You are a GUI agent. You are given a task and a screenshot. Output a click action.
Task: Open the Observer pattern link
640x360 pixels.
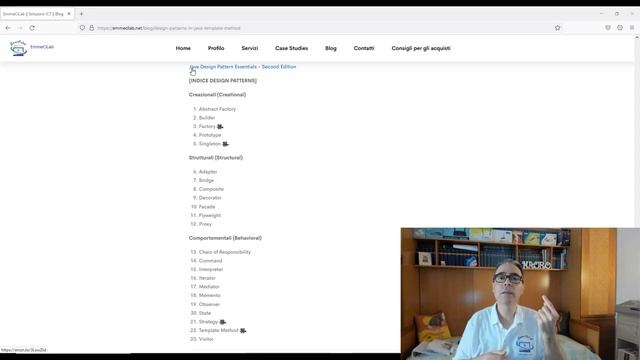click(x=209, y=304)
